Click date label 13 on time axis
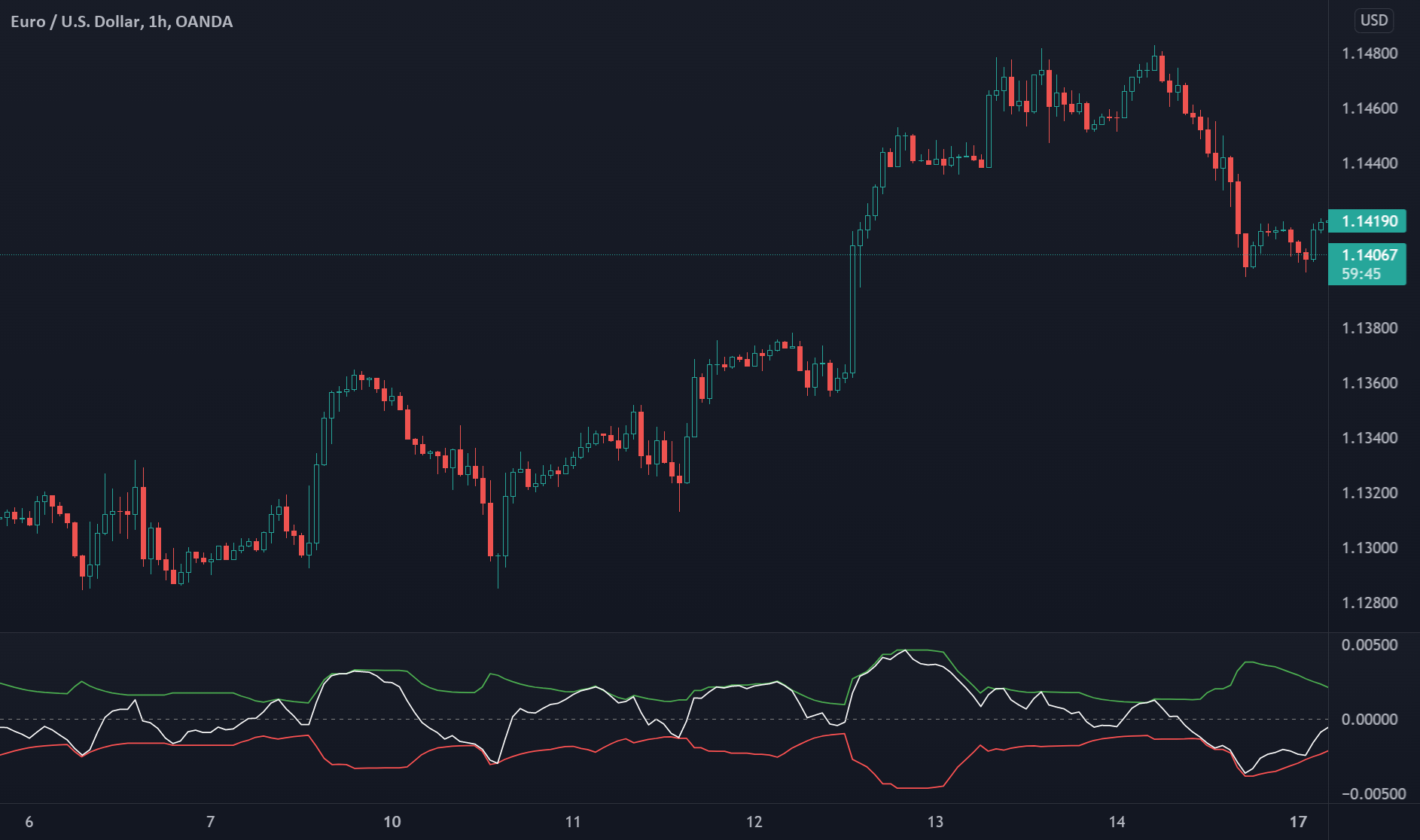 935,822
